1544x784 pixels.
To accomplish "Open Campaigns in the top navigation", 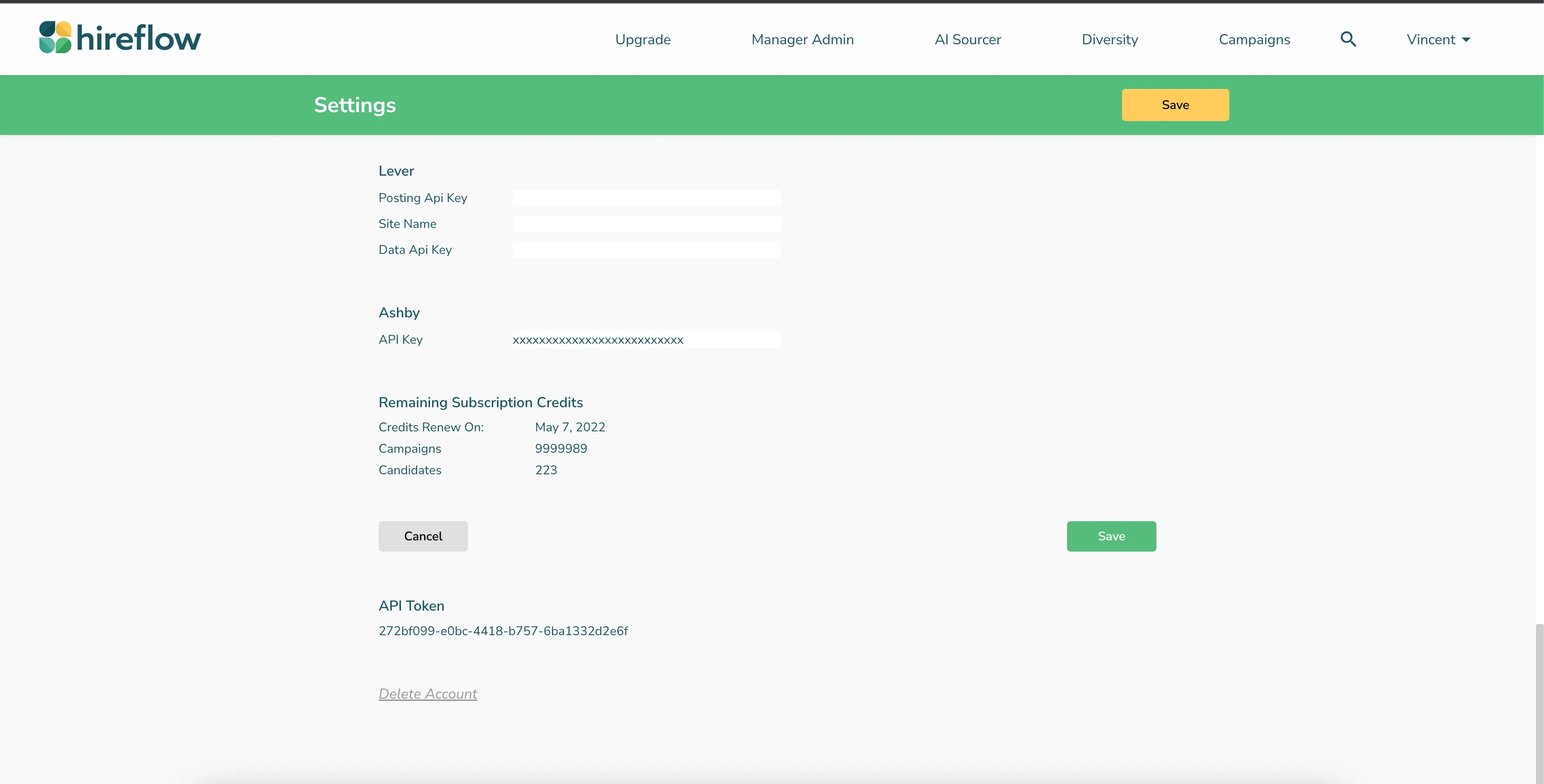I will (x=1254, y=40).
